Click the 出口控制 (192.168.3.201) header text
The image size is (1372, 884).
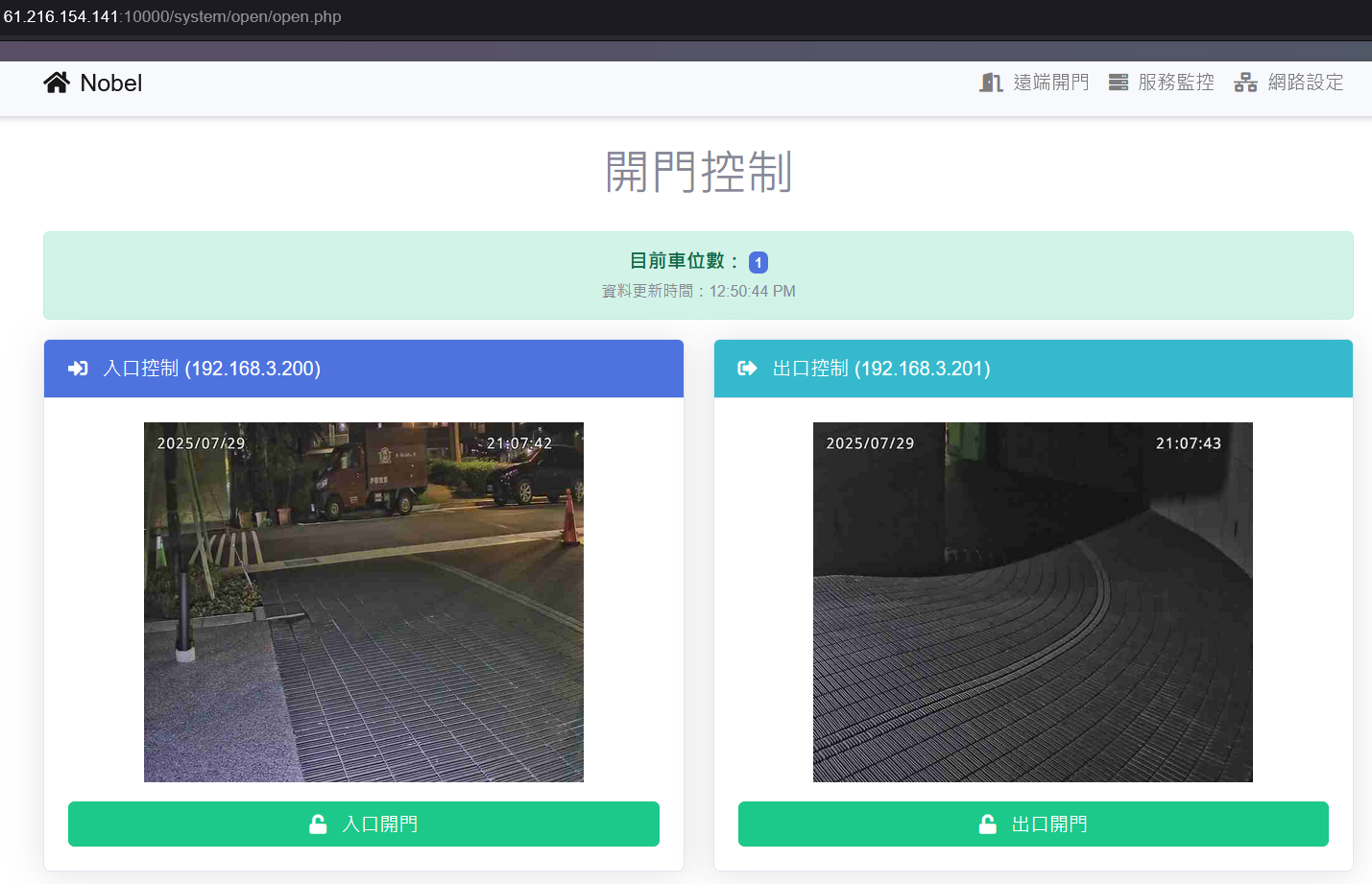coord(881,369)
